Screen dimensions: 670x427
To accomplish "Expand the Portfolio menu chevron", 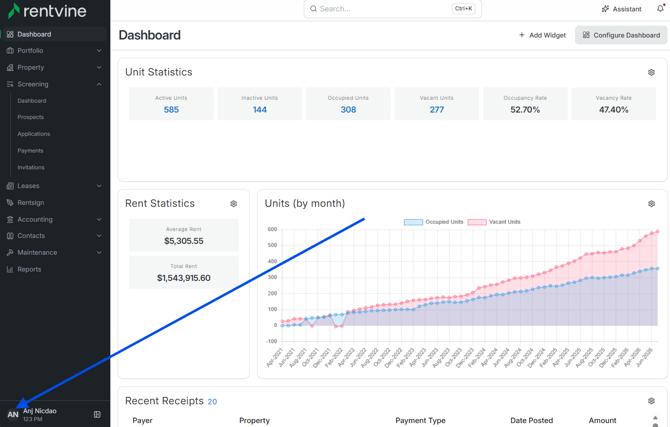I will (x=99, y=50).
